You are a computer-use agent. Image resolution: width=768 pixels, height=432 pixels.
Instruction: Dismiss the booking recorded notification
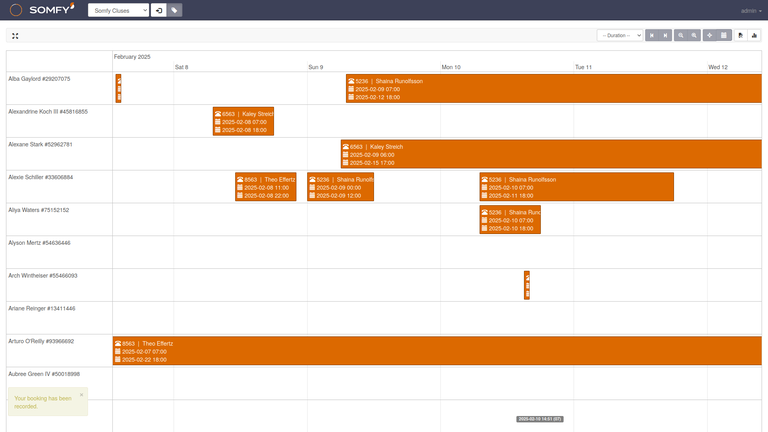81,395
